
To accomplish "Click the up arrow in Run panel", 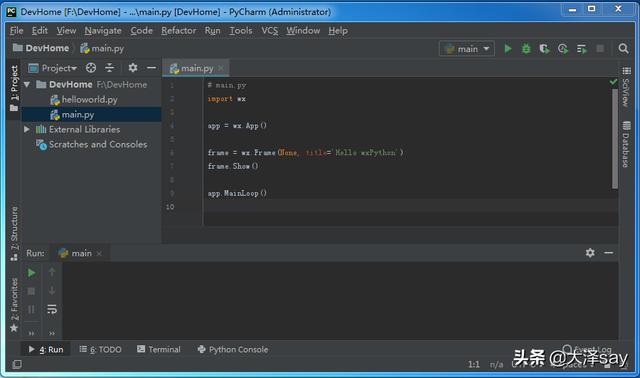I will (x=52, y=272).
